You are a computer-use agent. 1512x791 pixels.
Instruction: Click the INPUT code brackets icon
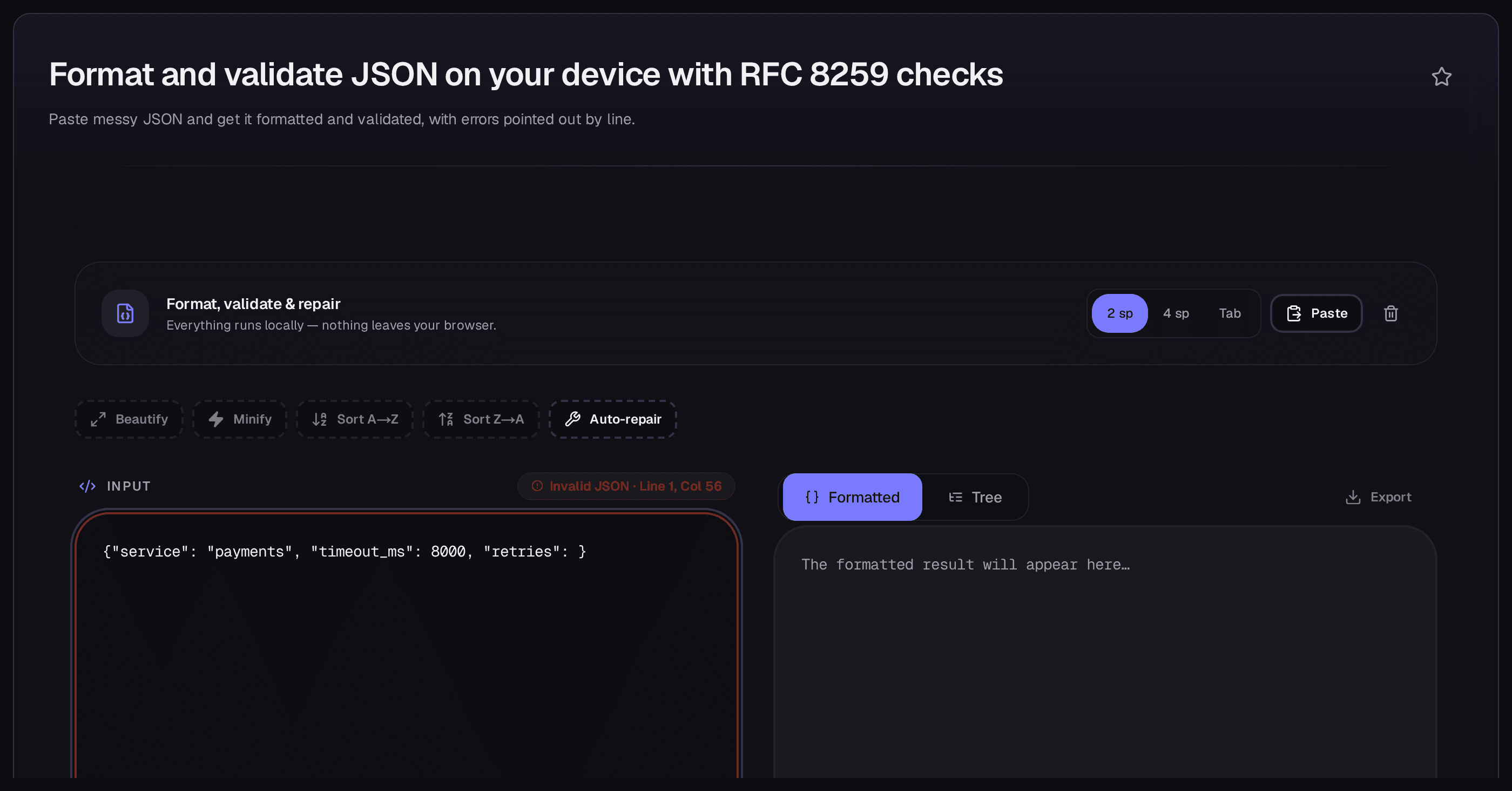[87, 486]
